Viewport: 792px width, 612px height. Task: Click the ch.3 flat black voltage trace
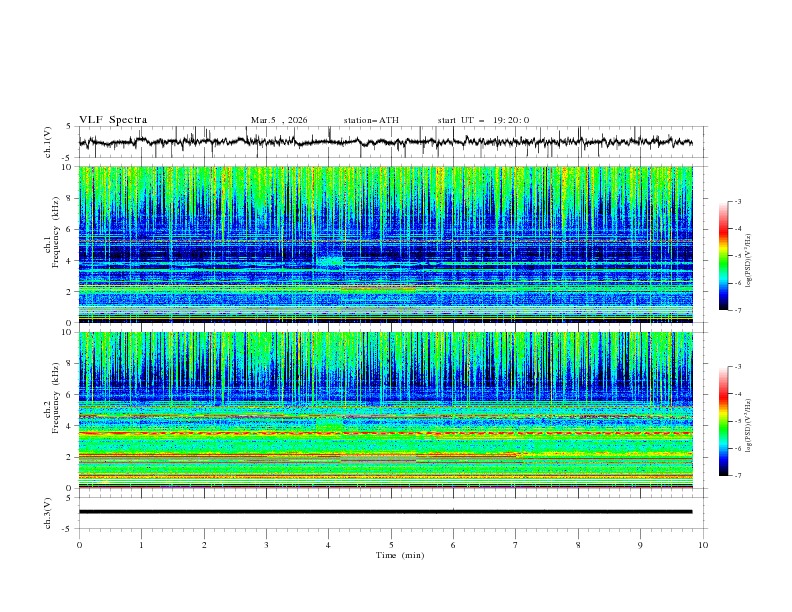click(x=385, y=512)
